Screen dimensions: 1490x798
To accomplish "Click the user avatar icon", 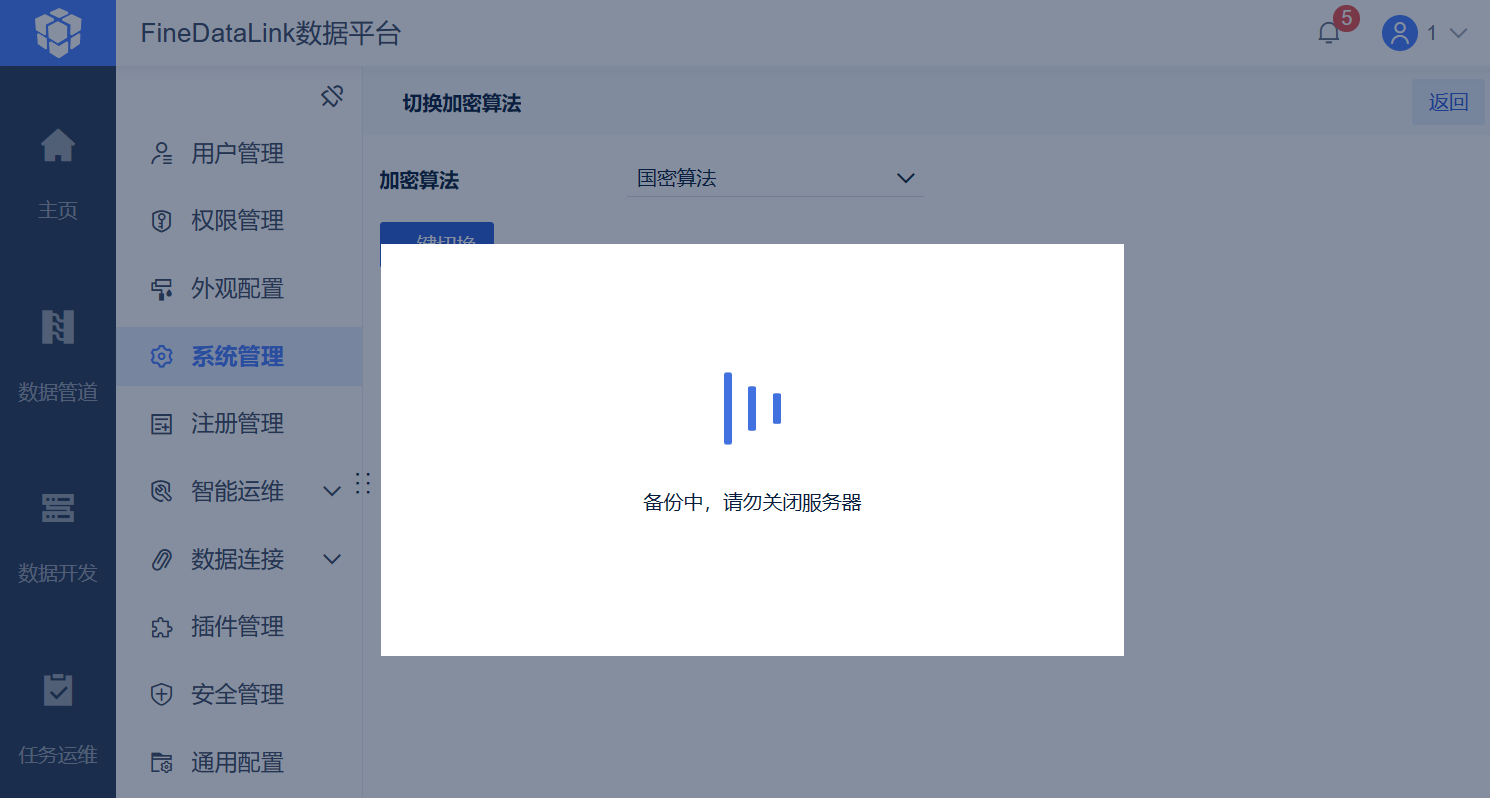I will pos(1399,33).
